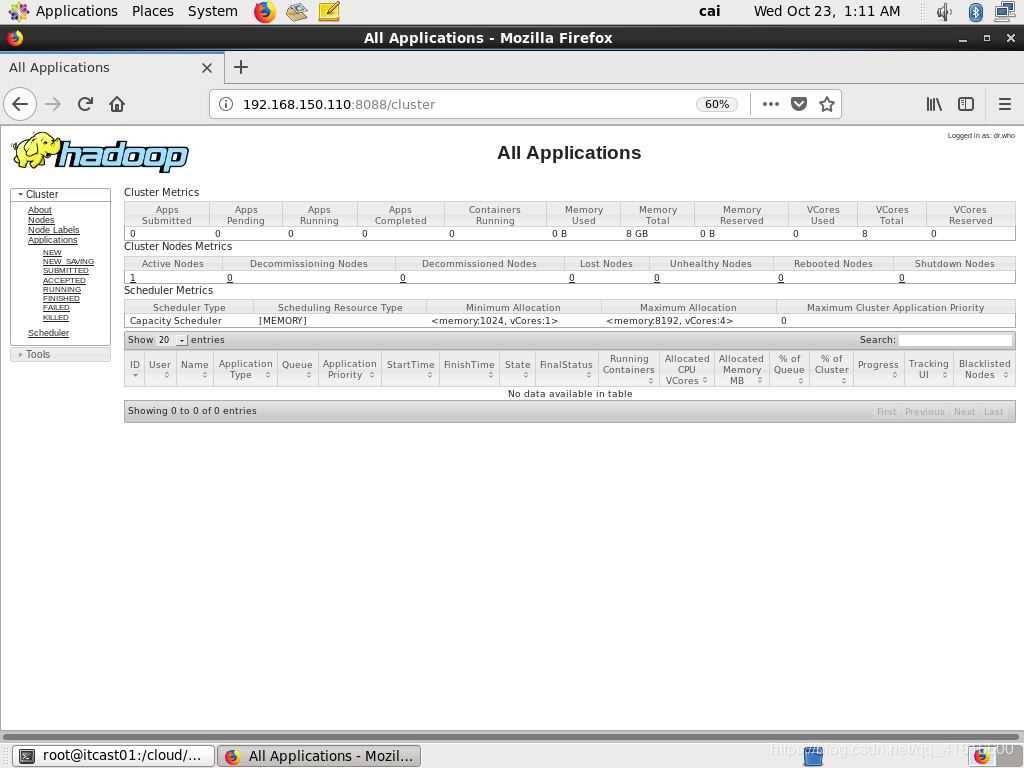This screenshot has height=768, width=1024.
Task: Click the table Search input field
Action: [955, 340]
